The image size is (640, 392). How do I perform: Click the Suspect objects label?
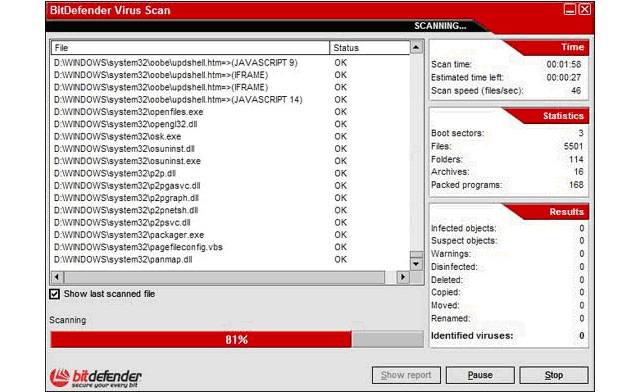click(464, 241)
